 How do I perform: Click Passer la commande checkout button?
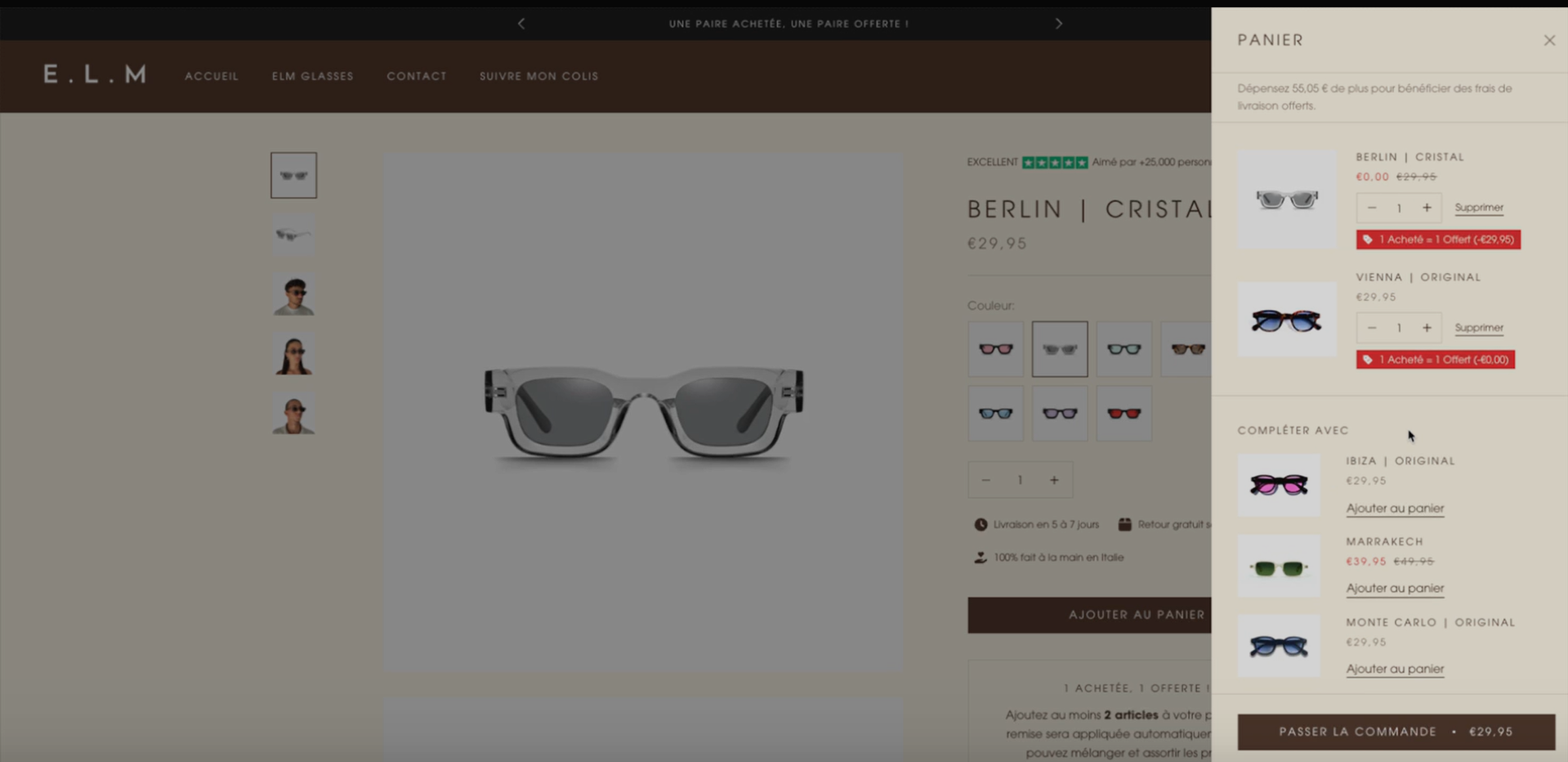pyautogui.click(x=1395, y=732)
